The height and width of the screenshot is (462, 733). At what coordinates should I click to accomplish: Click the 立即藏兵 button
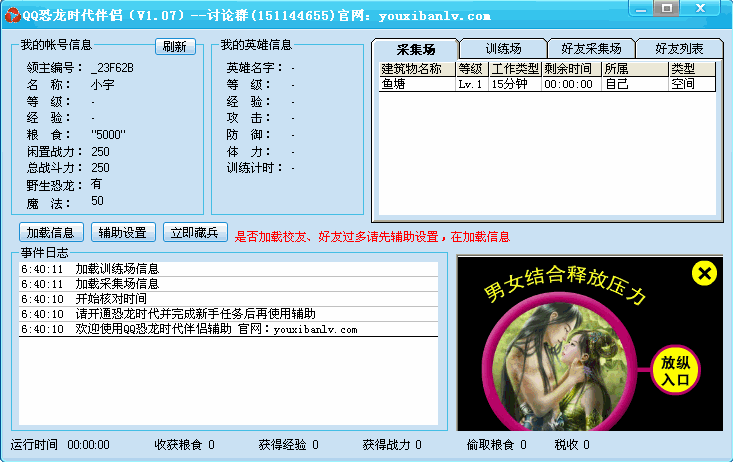coord(195,232)
